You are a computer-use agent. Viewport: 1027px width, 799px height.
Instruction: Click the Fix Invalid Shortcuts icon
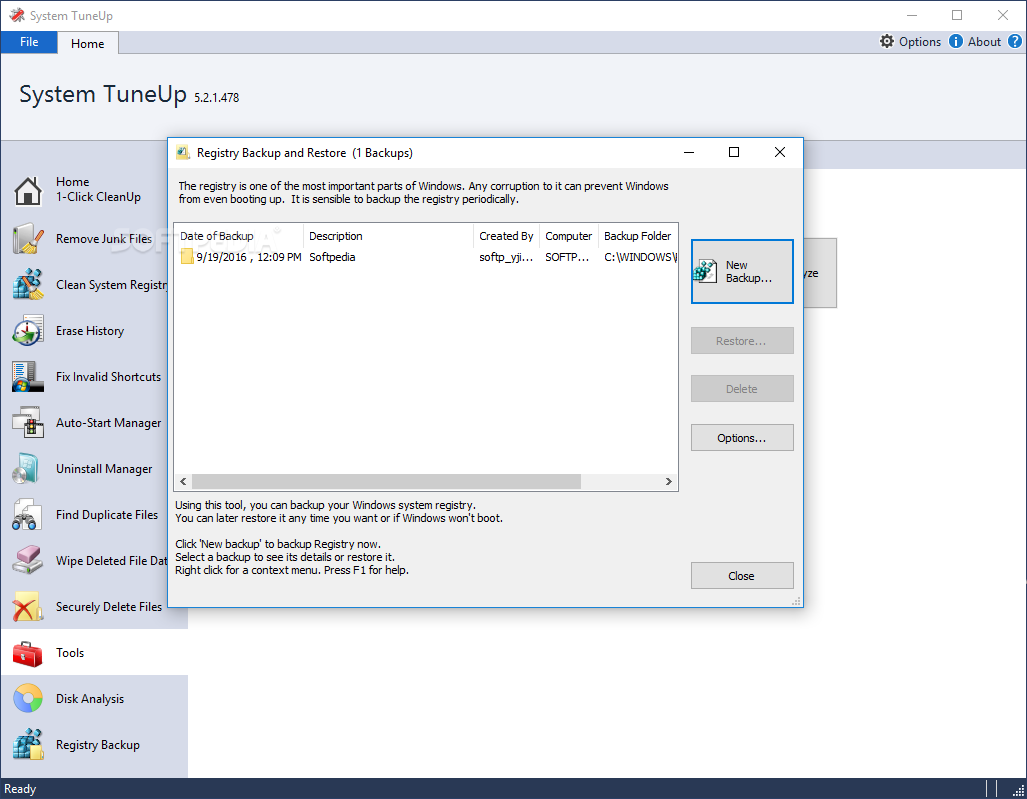click(28, 377)
